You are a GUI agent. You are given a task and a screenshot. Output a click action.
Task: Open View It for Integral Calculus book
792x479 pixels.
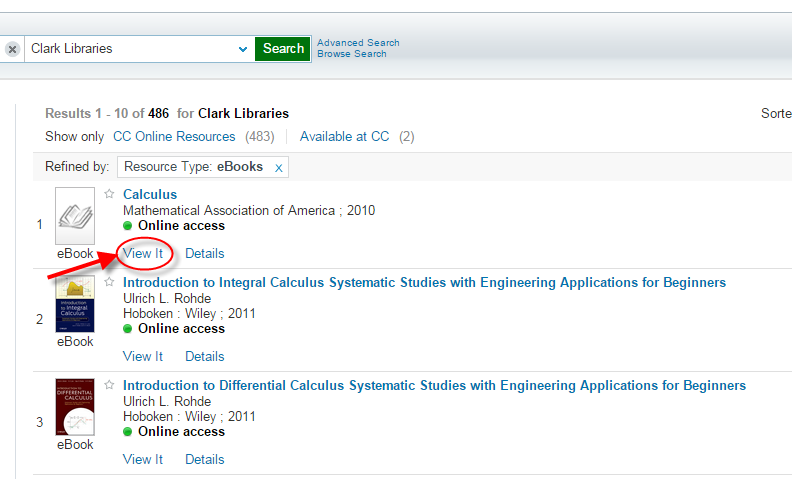(x=143, y=356)
